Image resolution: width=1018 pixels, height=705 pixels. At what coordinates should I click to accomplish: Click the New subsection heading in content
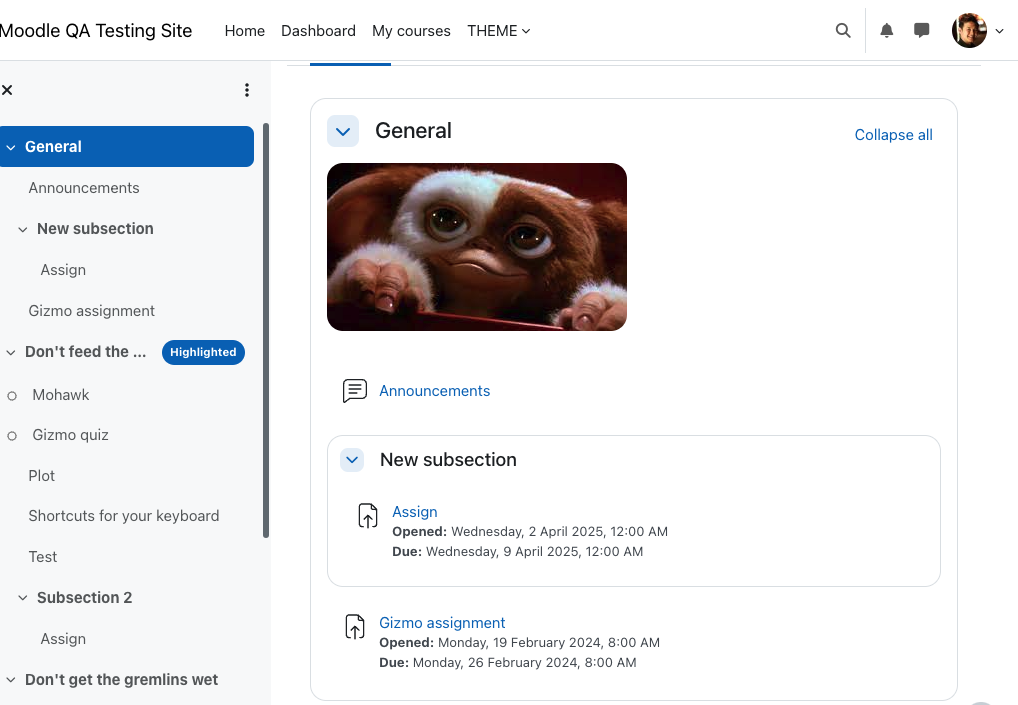coord(448,460)
